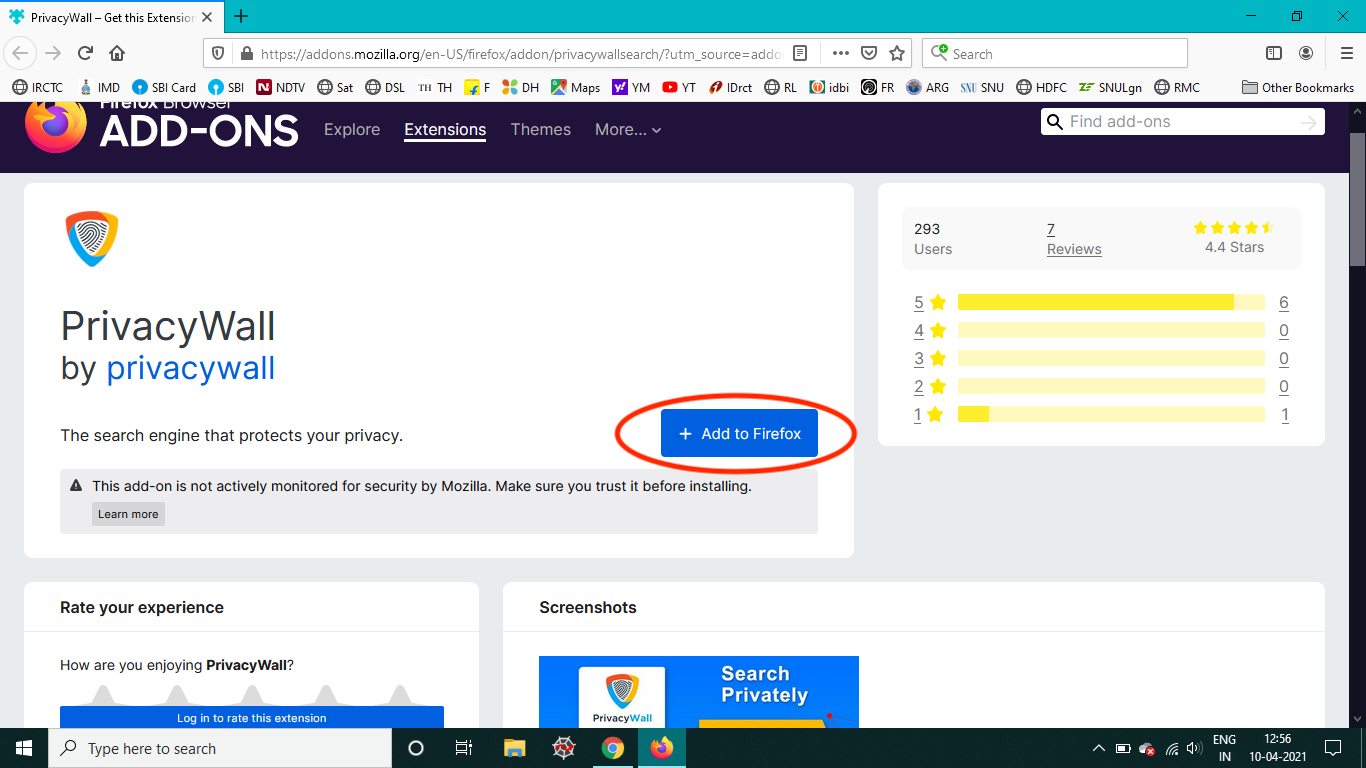Click the 5 star rating bar
Viewport: 1366px width, 768px height.
[1111, 302]
